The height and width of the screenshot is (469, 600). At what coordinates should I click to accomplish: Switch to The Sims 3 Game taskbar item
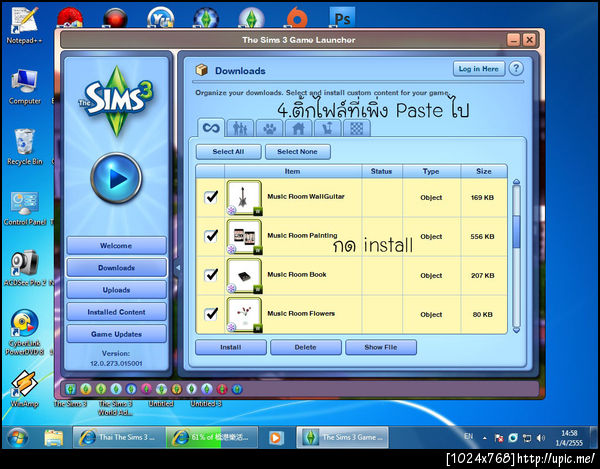point(342,437)
